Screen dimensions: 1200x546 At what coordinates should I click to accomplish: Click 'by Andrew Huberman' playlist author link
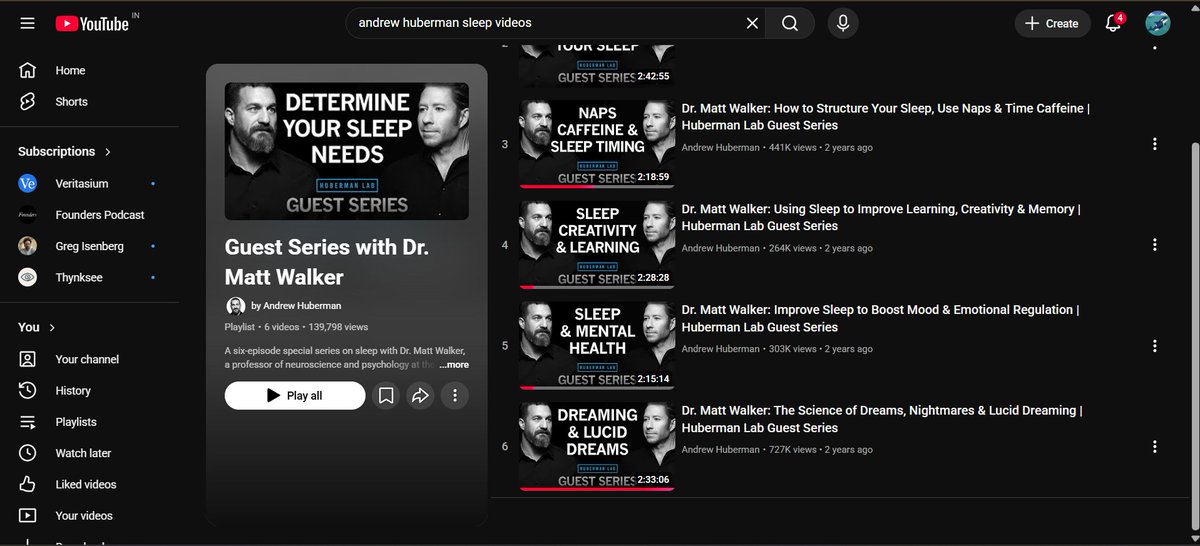tap(296, 306)
